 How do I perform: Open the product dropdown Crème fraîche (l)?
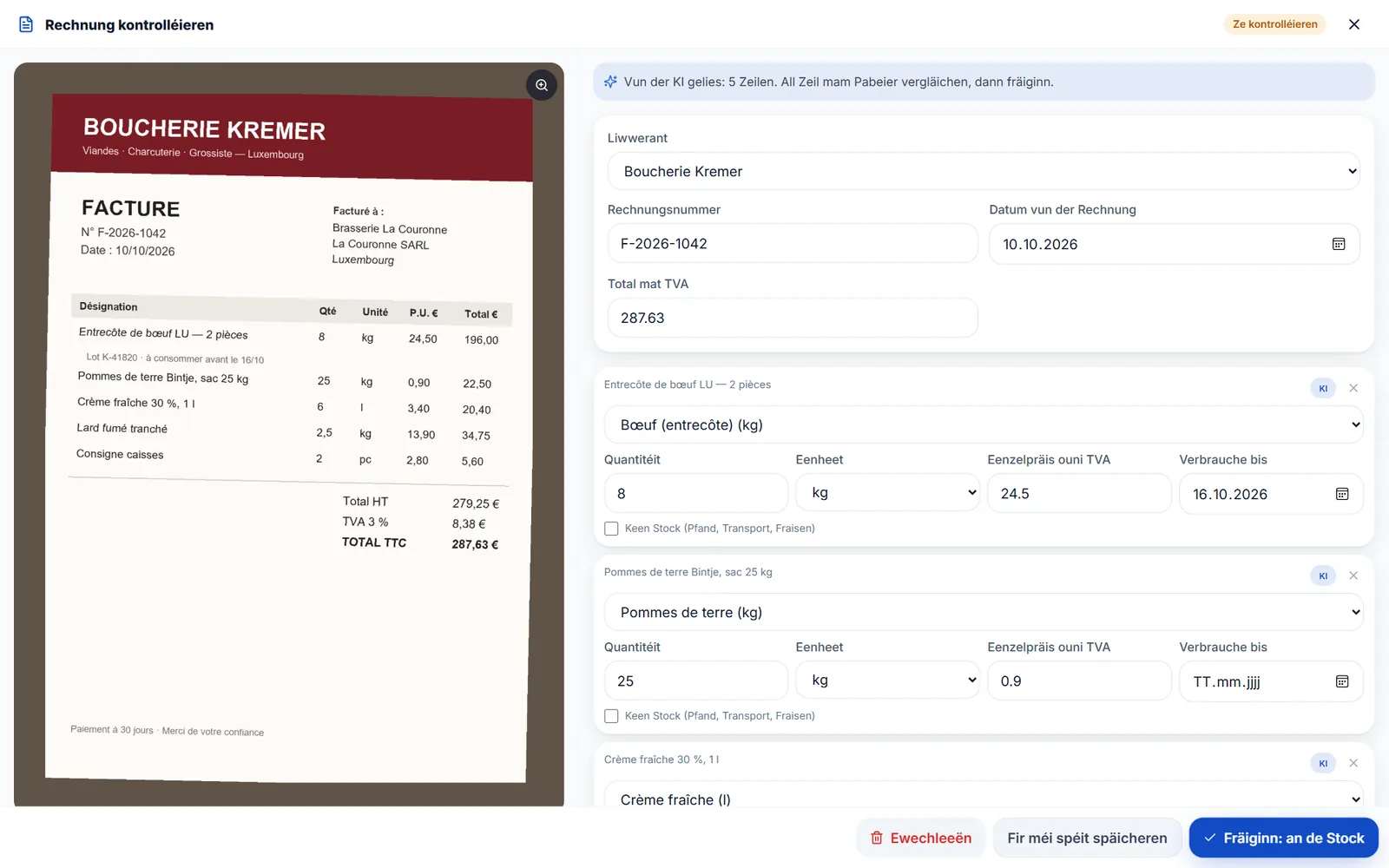click(984, 794)
